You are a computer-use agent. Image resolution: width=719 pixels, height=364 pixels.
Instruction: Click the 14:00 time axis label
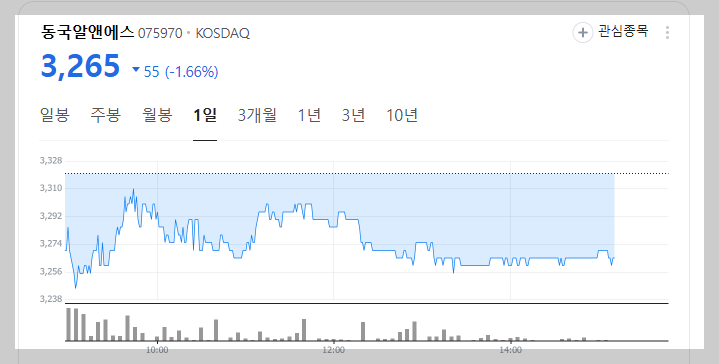pyautogui.click(x=510, y=350)
